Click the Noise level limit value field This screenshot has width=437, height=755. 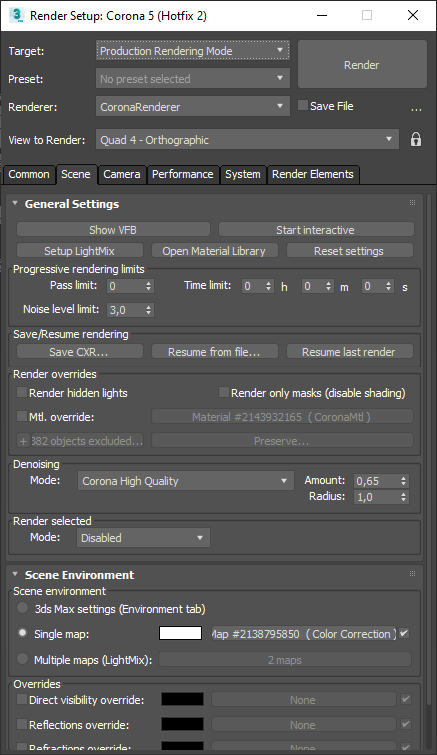coord(125,310)
